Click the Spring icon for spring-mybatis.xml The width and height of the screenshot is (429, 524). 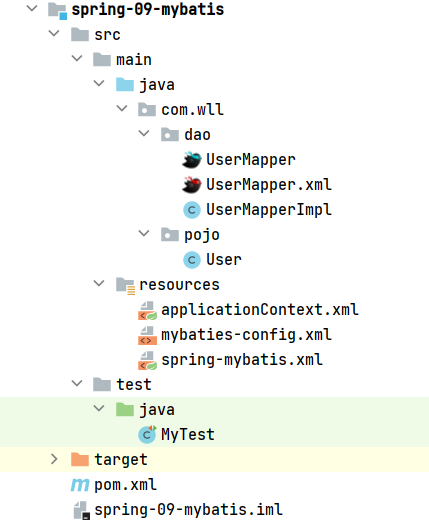point(147,361)
